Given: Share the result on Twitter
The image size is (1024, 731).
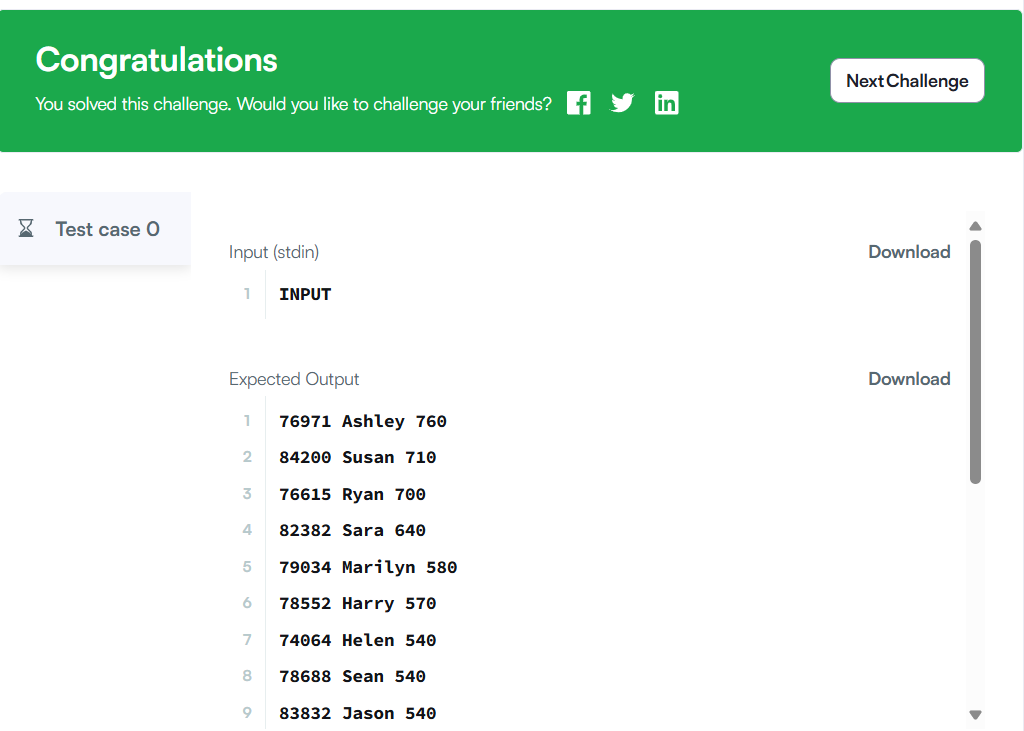Looking at the screenshot, I should pos(622,103).
